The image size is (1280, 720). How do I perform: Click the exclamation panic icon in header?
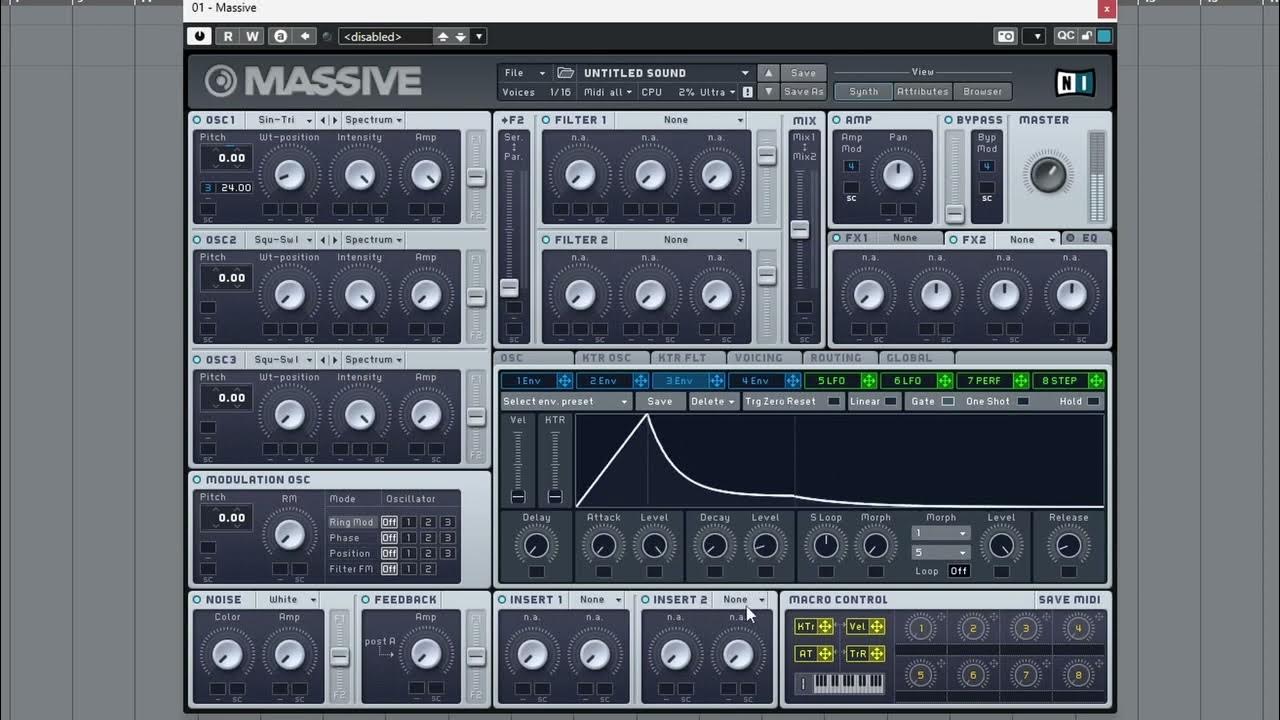coord(747,92)
